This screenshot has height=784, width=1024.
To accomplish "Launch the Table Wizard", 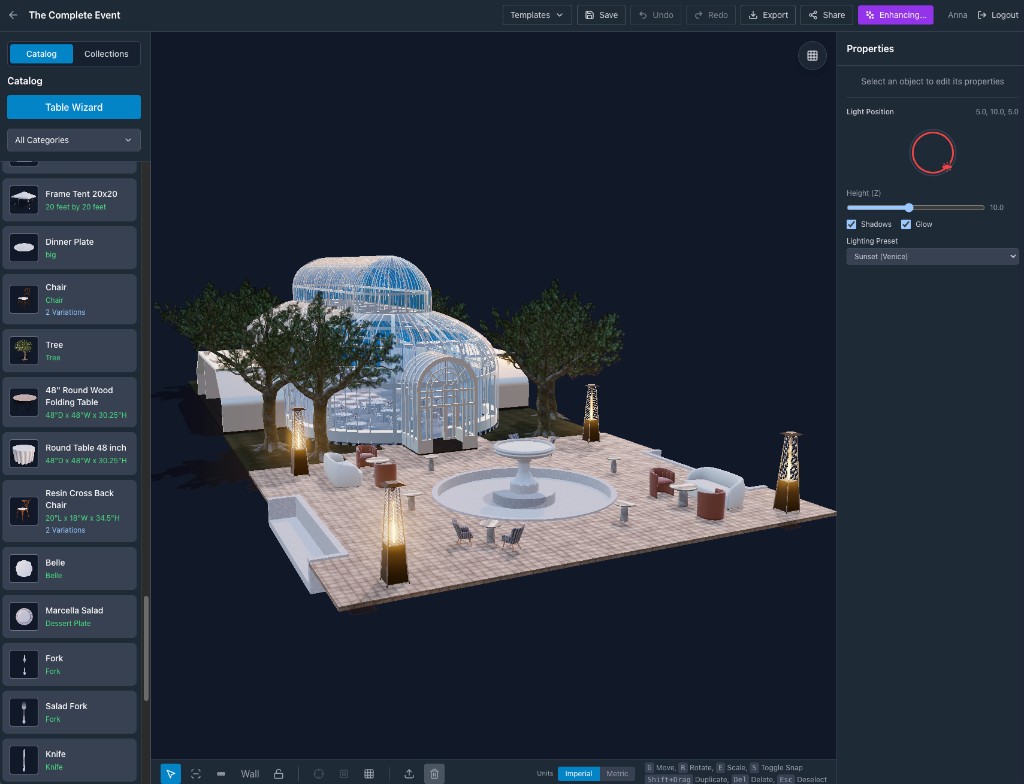I will pos(73,107).
